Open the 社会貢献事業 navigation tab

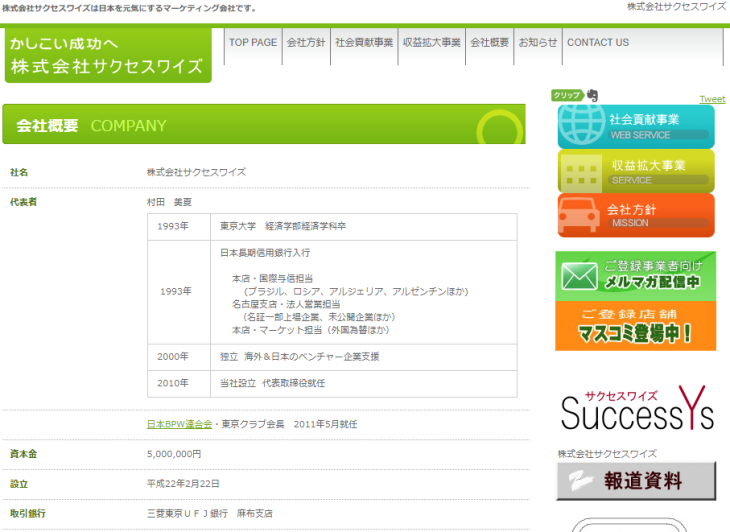pyautogui.click(x=364, y=43)
